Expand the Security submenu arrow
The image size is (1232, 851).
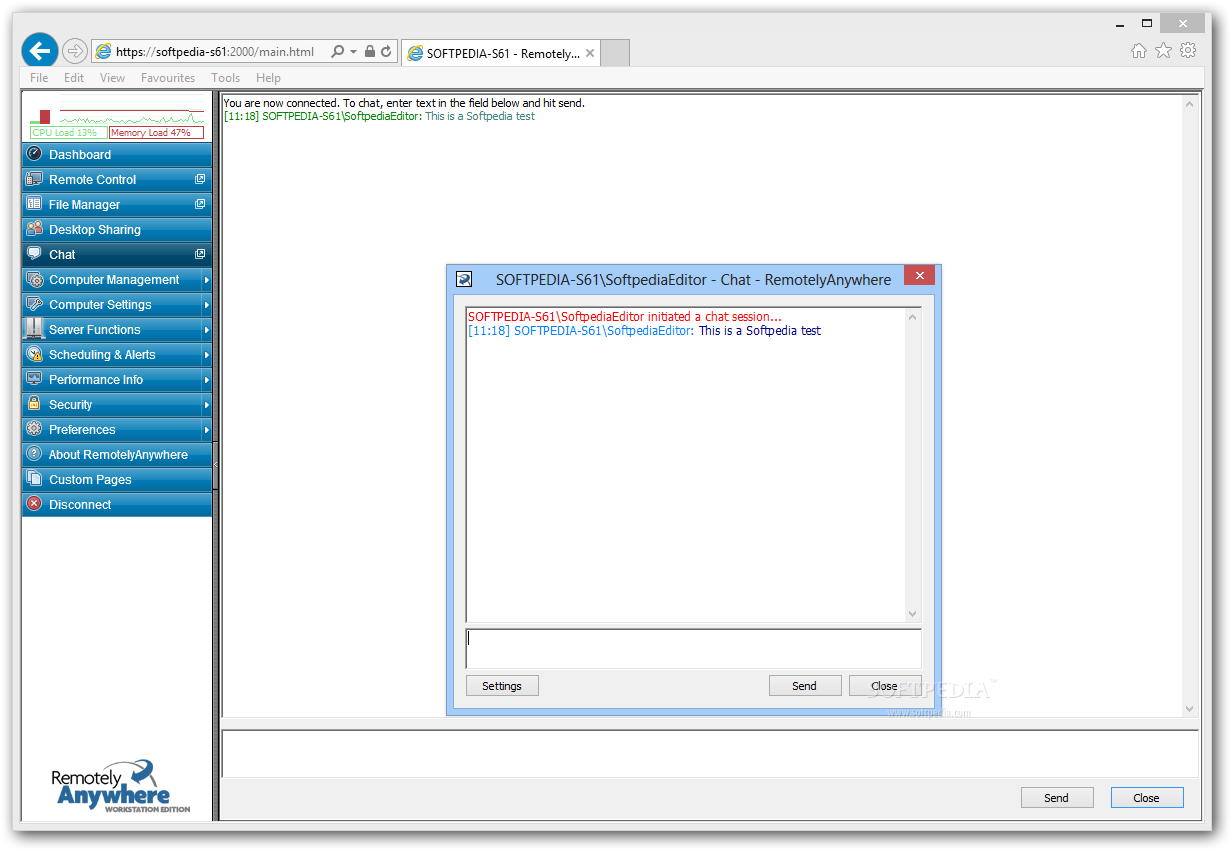click(206, 405)
